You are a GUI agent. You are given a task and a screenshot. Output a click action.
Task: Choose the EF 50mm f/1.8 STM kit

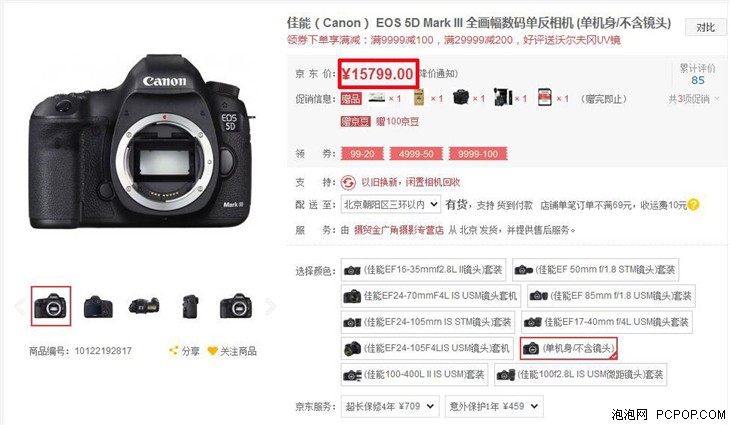tap(595, 270)
